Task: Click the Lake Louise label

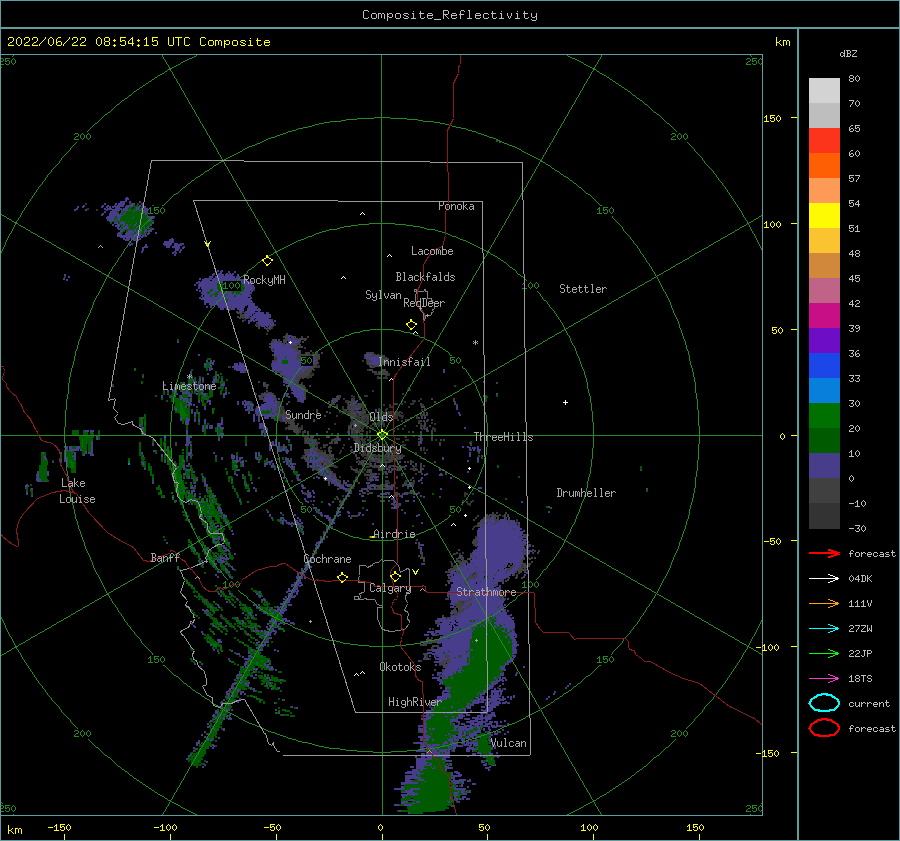Action: click(x=77, y=491)
